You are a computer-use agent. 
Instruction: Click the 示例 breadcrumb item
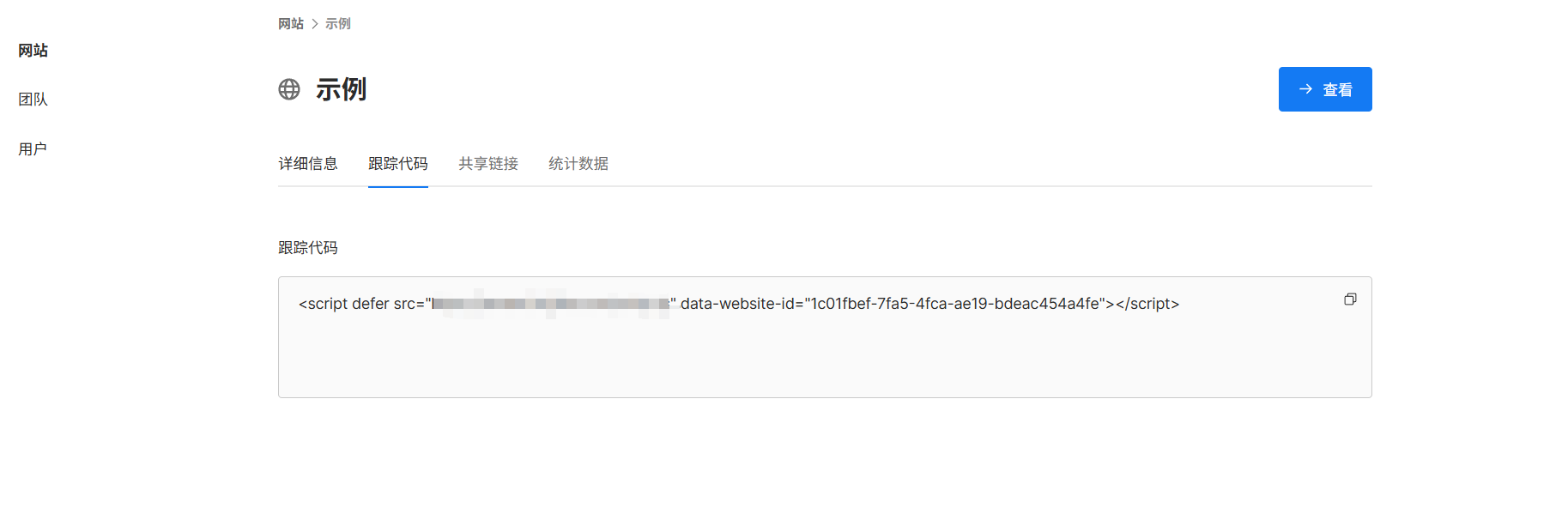tap(338, 24)
